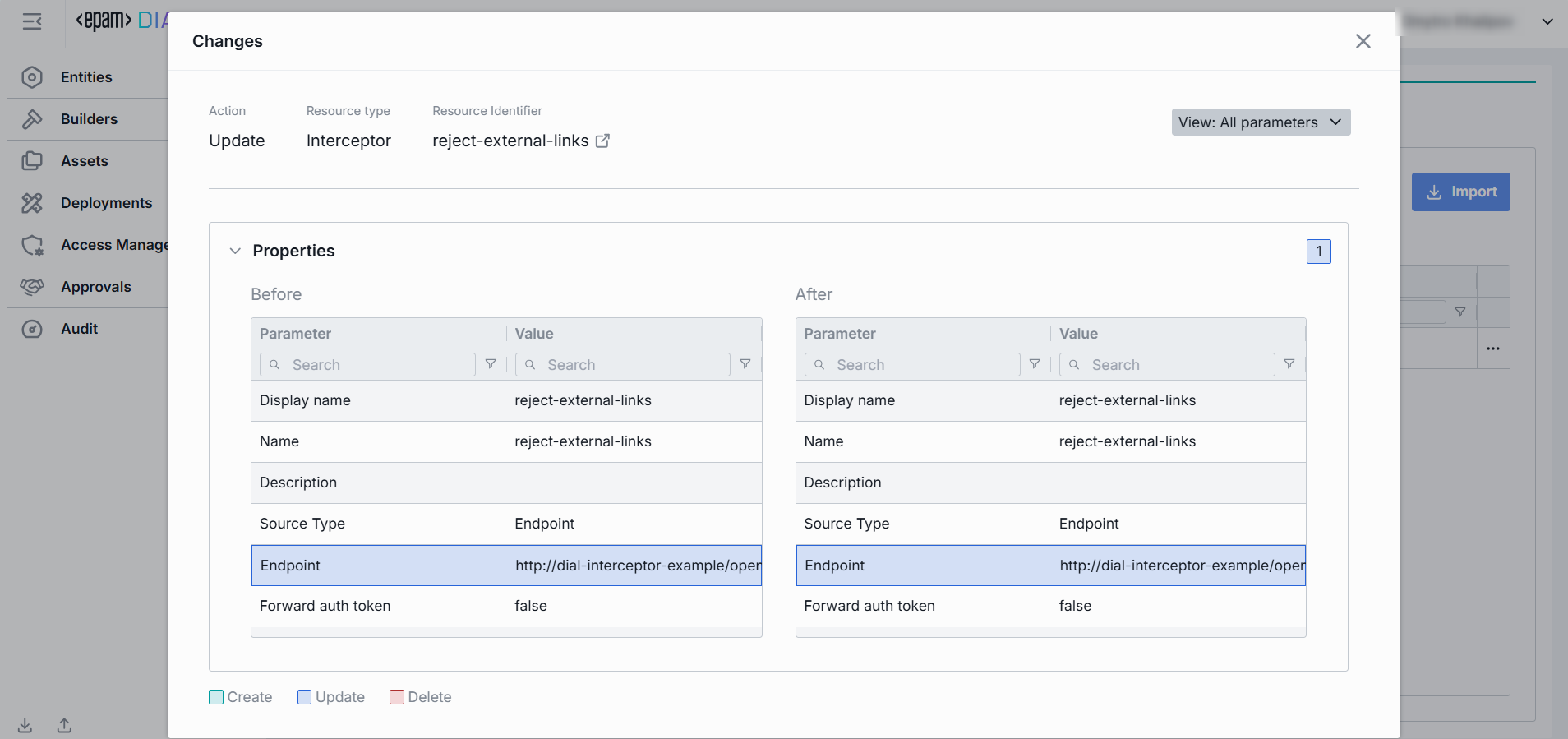1568x739 pixels.
Task: Click the Builders tools icon
Action: point(32,119)
